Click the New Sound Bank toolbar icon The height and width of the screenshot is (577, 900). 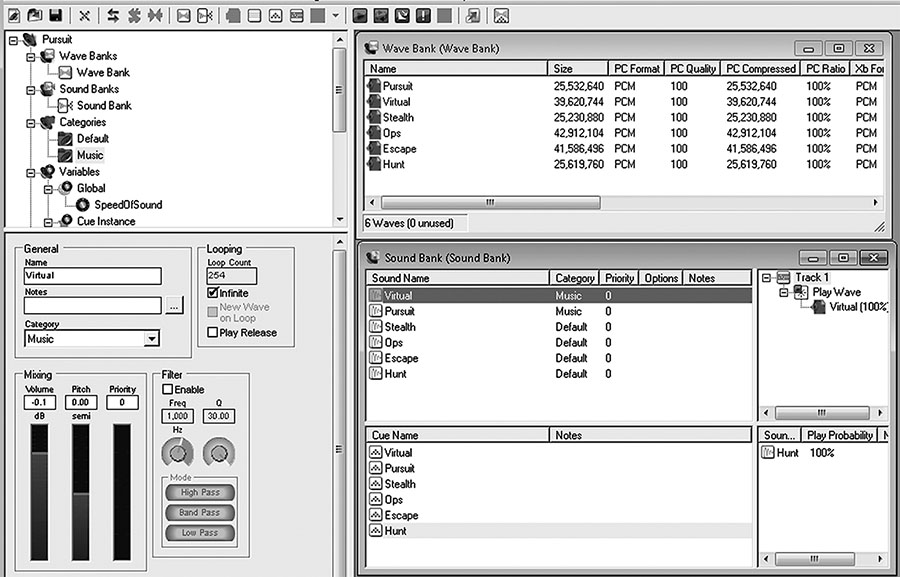click(x=205, y=15)
